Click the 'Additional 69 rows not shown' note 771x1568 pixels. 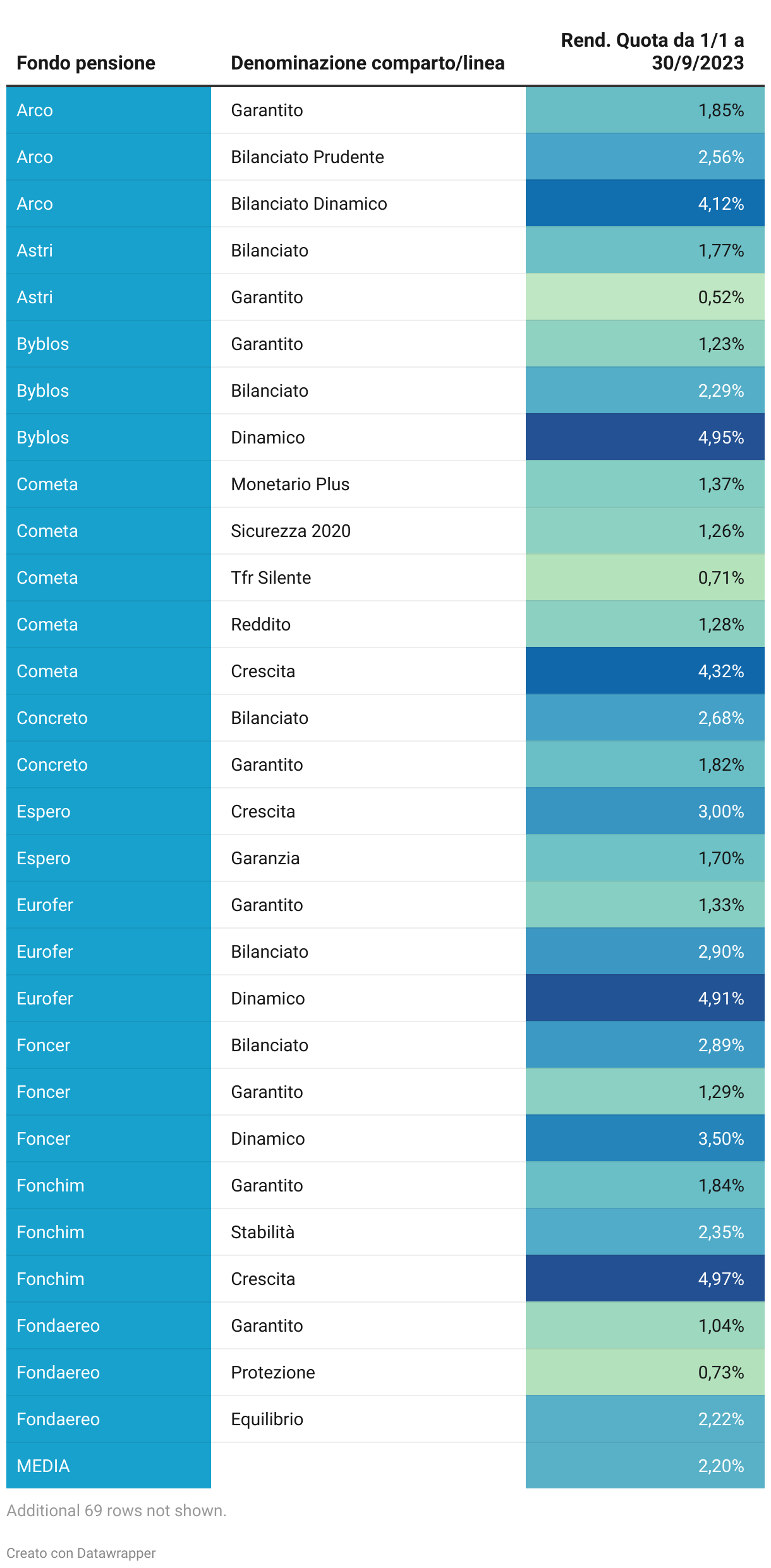pyautogui.click(x=116, y=1511)
